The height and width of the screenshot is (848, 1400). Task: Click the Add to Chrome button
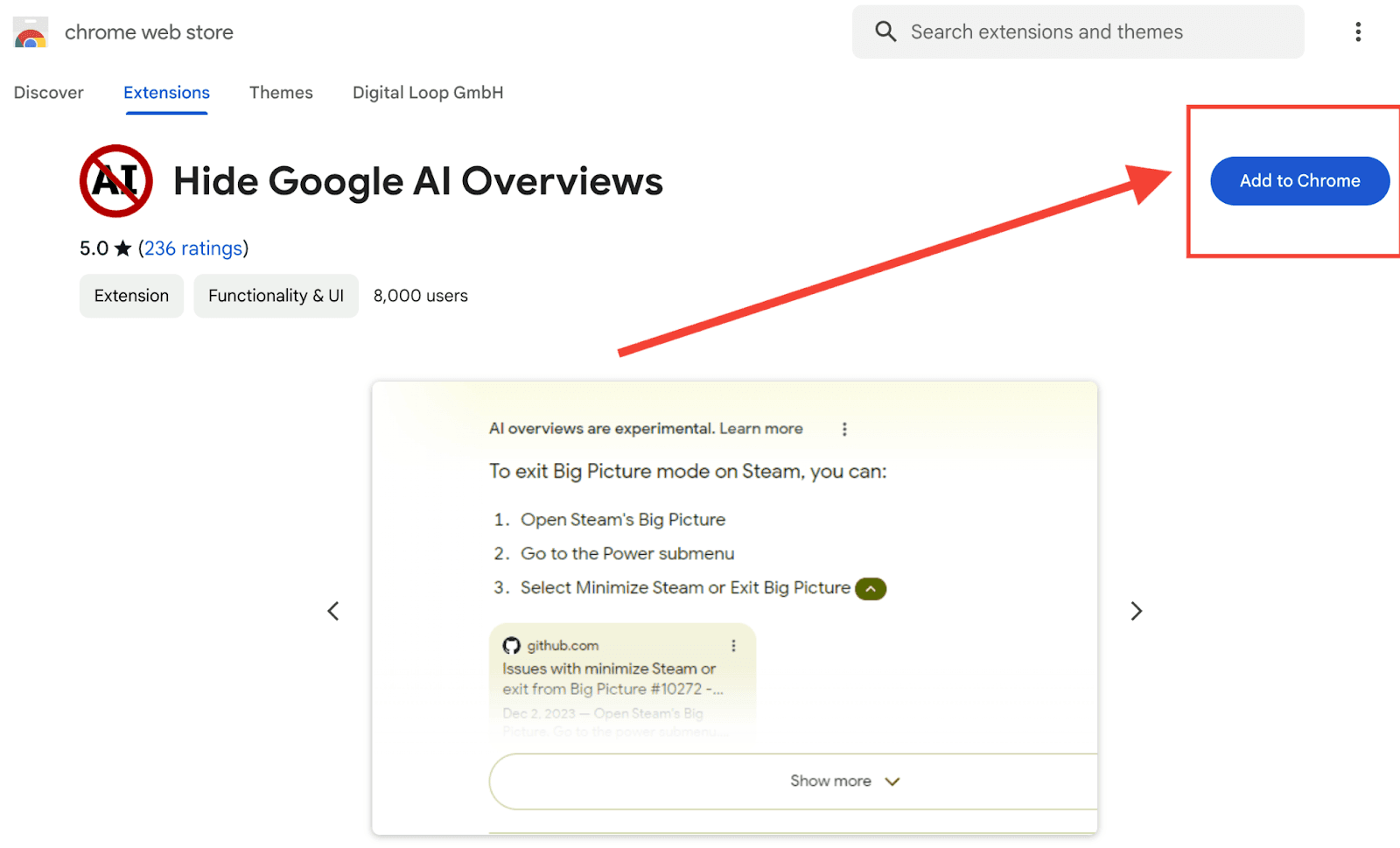point(1299,181)
